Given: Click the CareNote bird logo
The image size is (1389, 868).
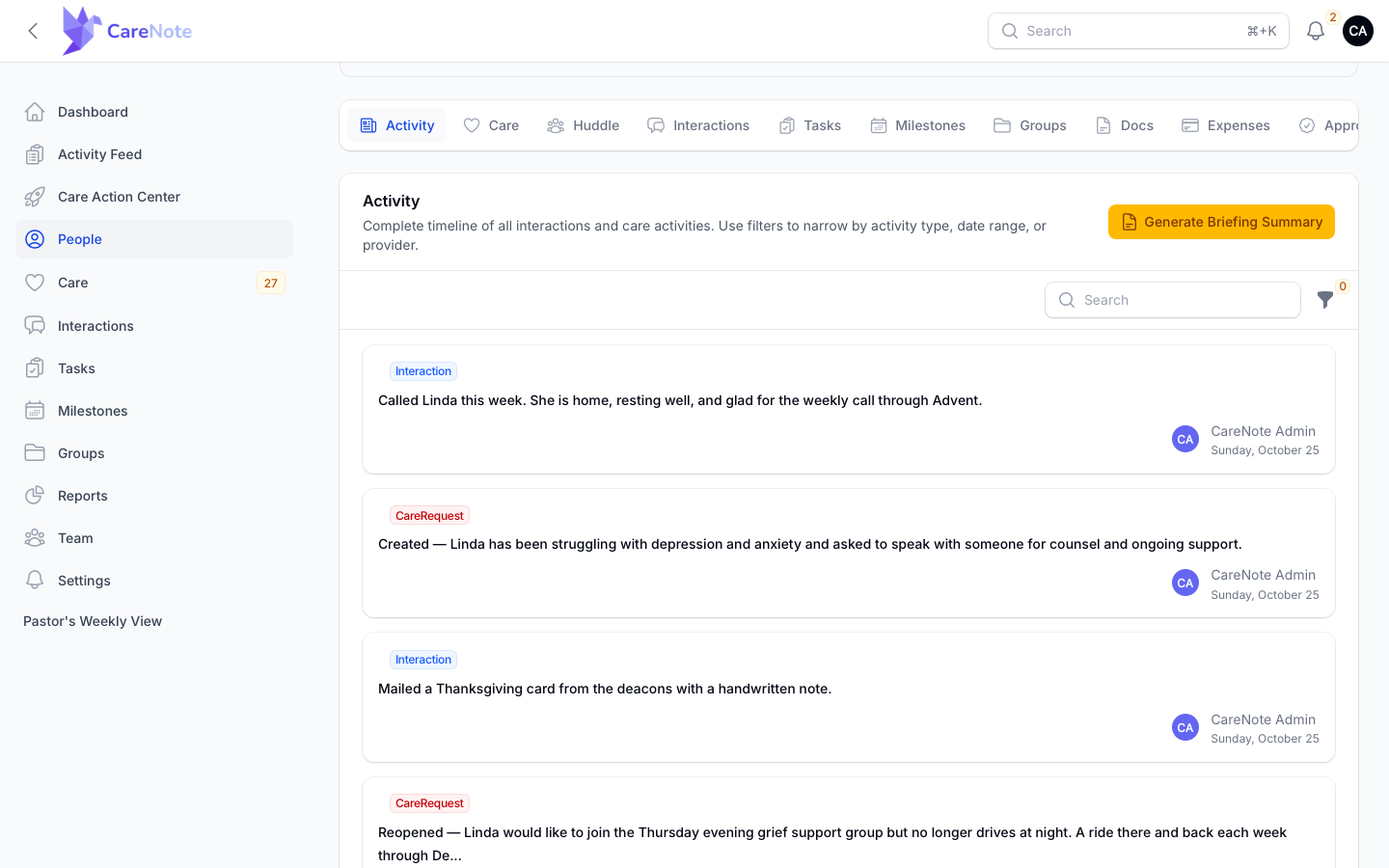Looking at the screenshot, I should pyautogui.click(x=82, y=31).
